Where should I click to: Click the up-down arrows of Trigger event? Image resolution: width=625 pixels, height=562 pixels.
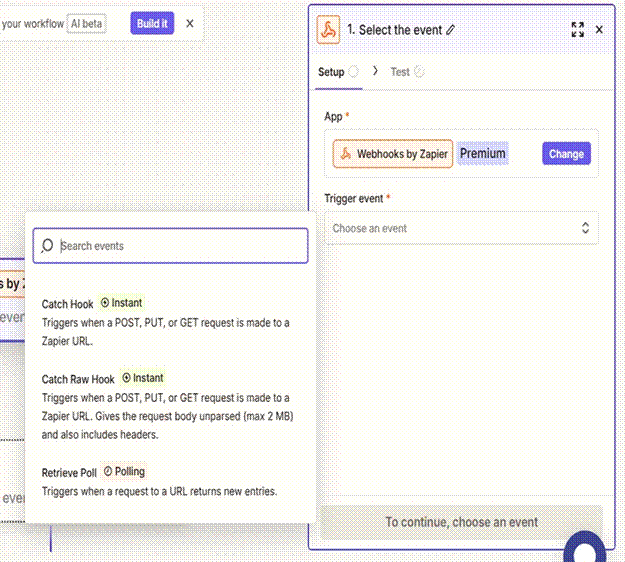585,228
